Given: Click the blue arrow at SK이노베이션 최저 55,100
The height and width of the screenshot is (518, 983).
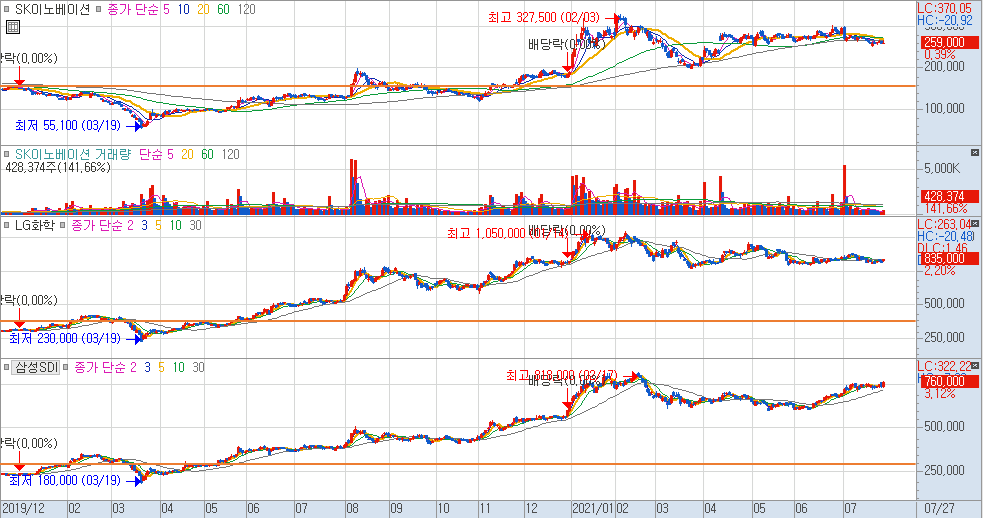Looking at the screenshot, I should click(134, 126).
